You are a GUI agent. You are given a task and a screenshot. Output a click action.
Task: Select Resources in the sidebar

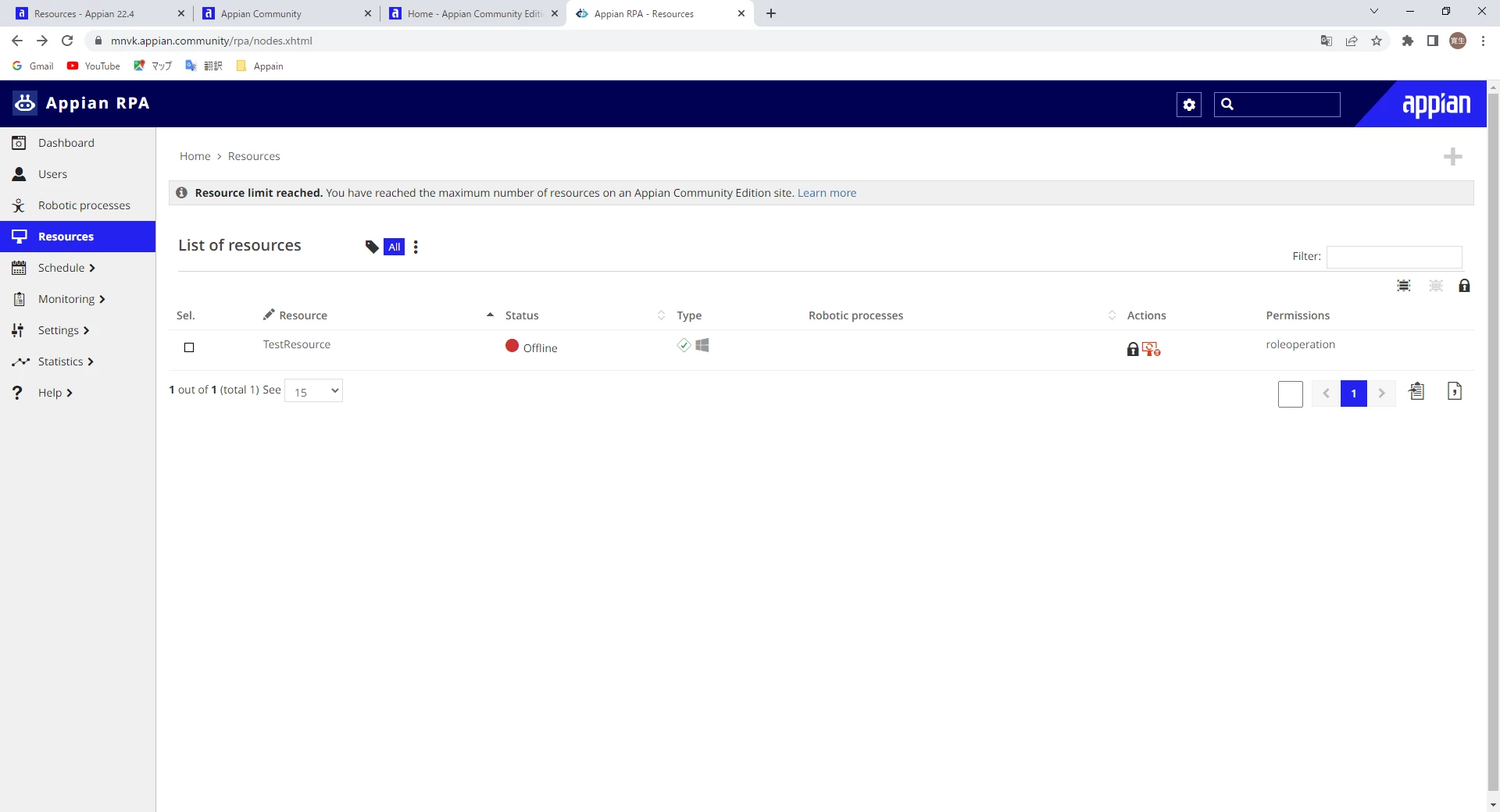(x=77, y=237)
